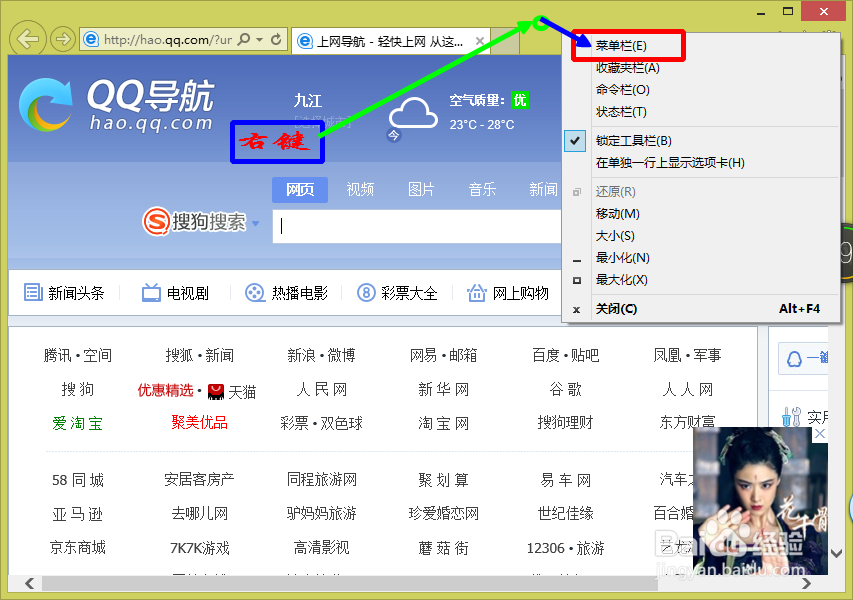Click the search text input box

(x=417, y=226)
